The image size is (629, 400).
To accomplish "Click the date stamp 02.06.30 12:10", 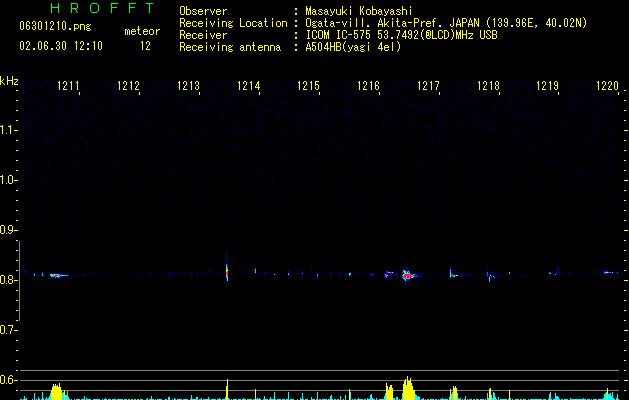I will point(61,46).
